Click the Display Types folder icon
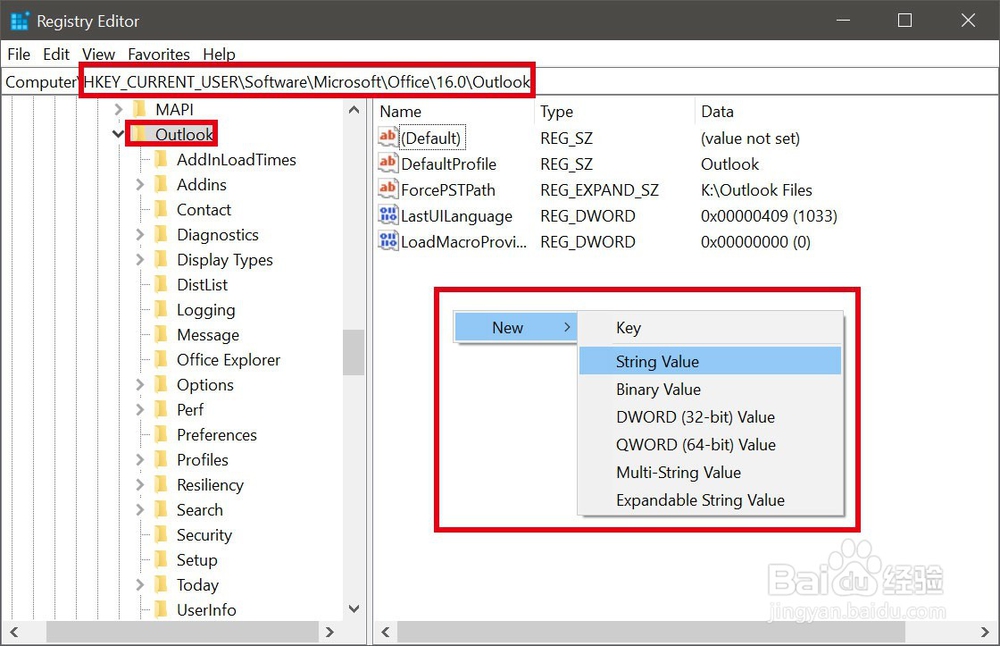Screen dimensions: 1000x646 (161, 260)
